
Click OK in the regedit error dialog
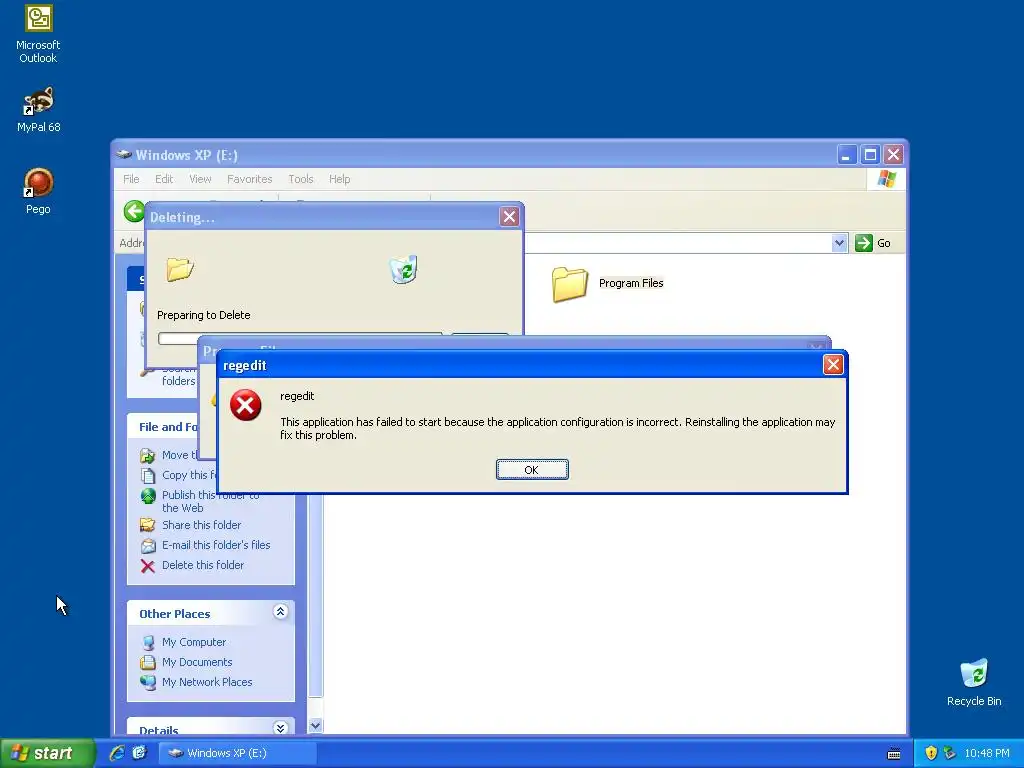tap(532, 470)
